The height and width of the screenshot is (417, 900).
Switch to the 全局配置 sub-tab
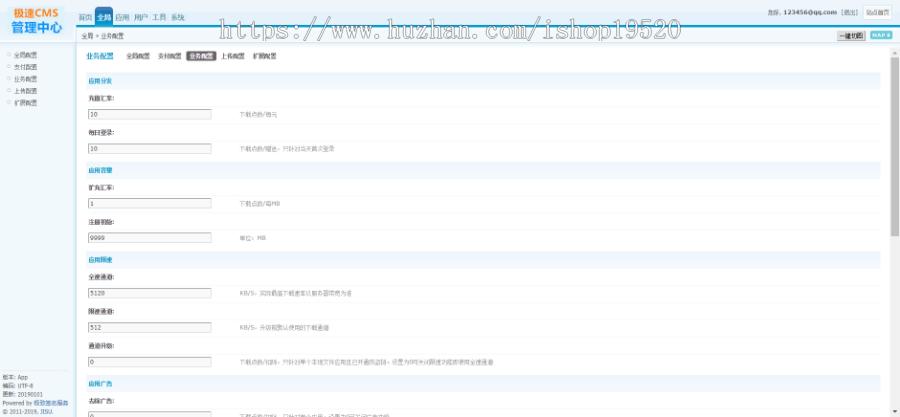point(138,56)
